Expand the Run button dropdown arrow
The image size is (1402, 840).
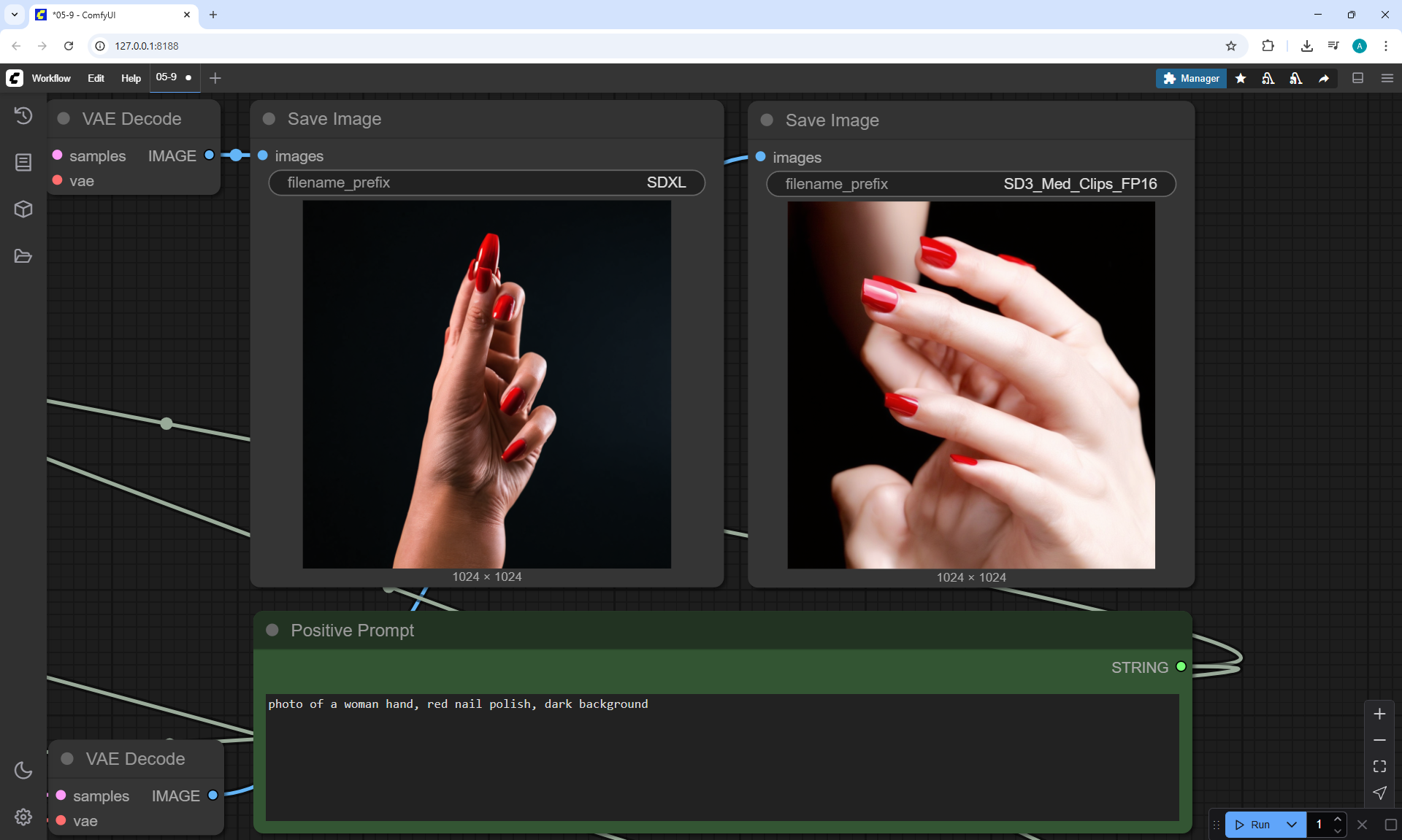tap(1292, 825)
